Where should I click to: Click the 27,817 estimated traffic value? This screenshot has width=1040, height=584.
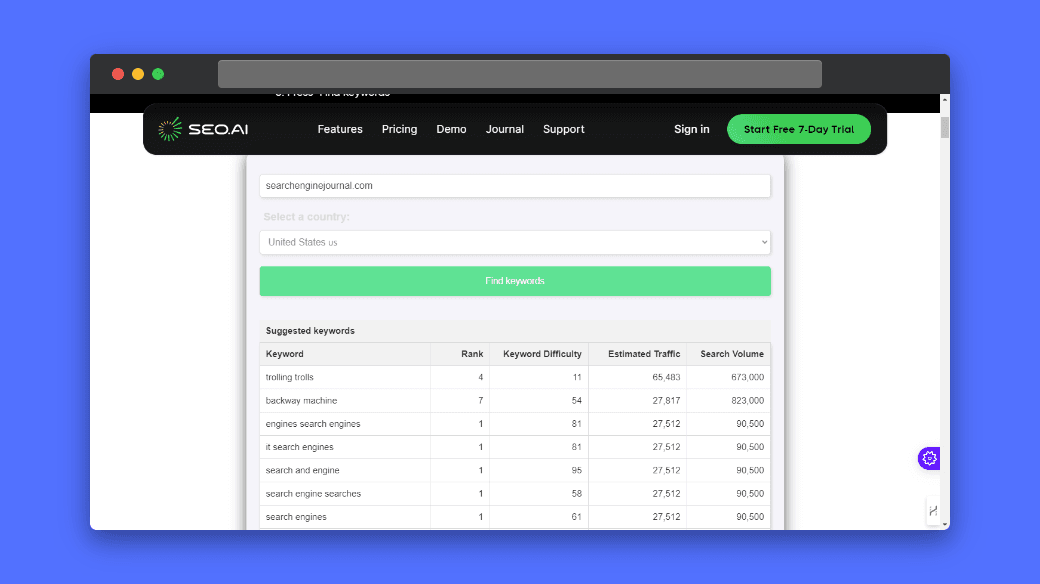pyautogui.click(x=666, y=401)
